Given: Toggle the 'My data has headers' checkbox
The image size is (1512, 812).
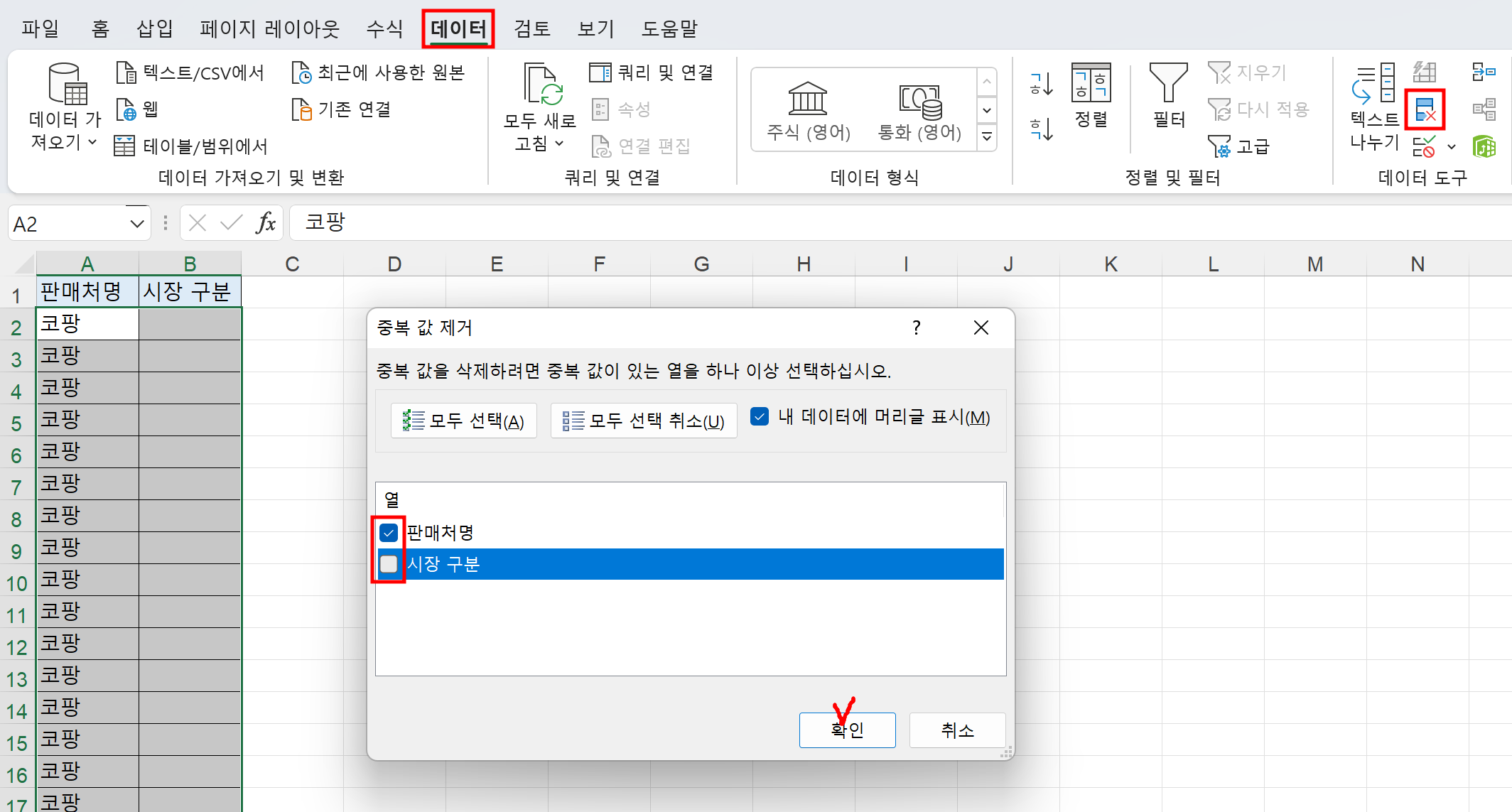Looking at the screenshot, I should 760,417.
